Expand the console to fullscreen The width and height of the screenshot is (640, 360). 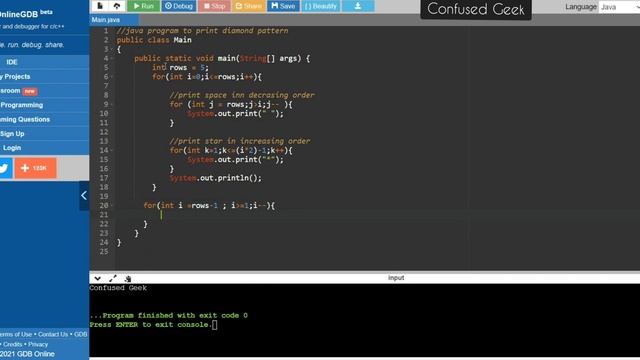tap(113, 278)
